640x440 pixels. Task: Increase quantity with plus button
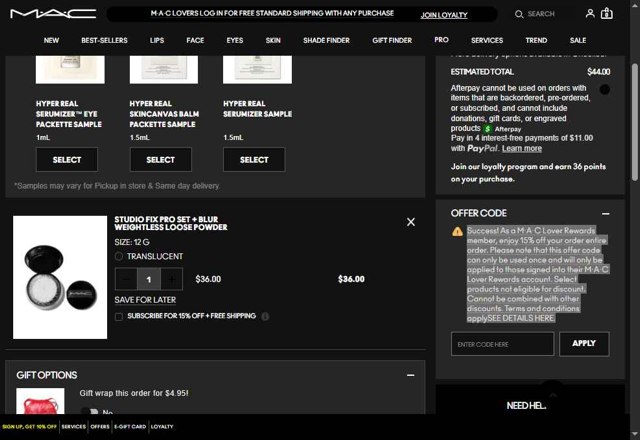coord(171,279)
